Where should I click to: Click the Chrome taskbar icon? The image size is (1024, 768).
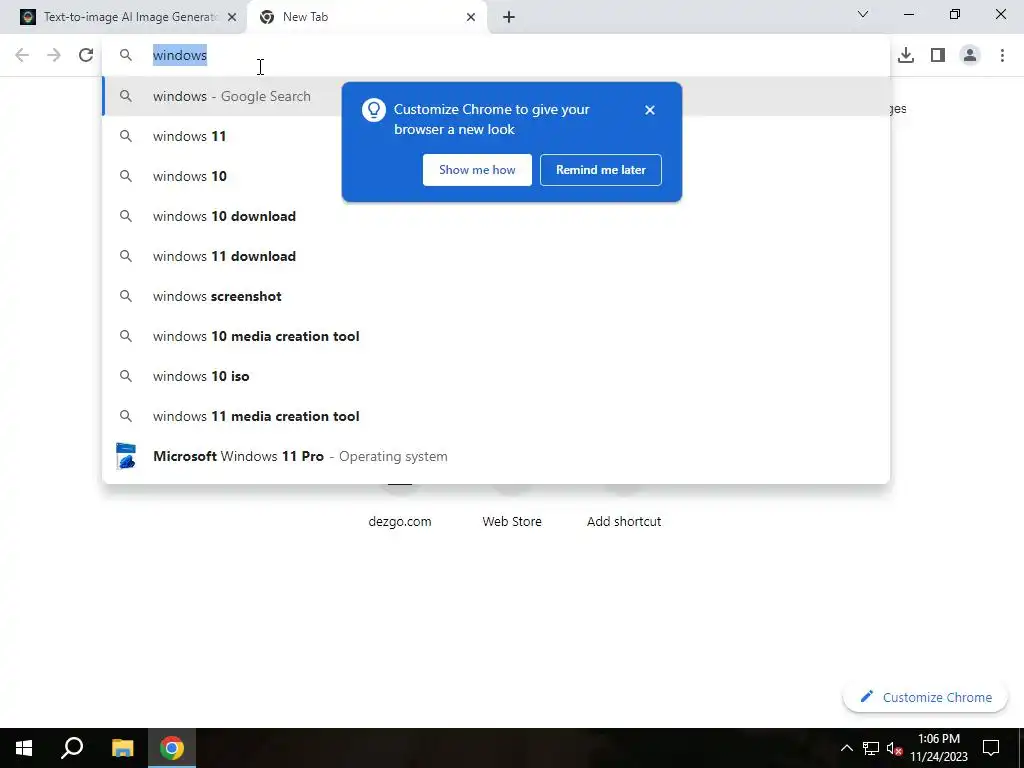172,748
